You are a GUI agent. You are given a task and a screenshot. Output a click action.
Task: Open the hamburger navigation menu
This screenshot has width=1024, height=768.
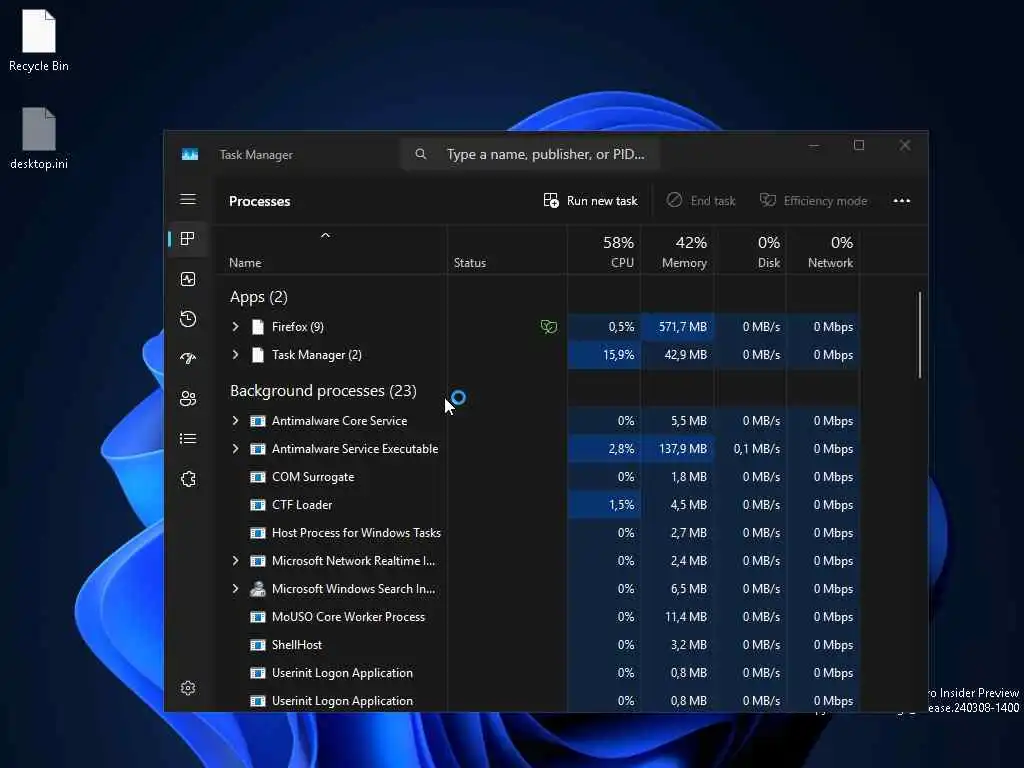[x=188, y=199]
